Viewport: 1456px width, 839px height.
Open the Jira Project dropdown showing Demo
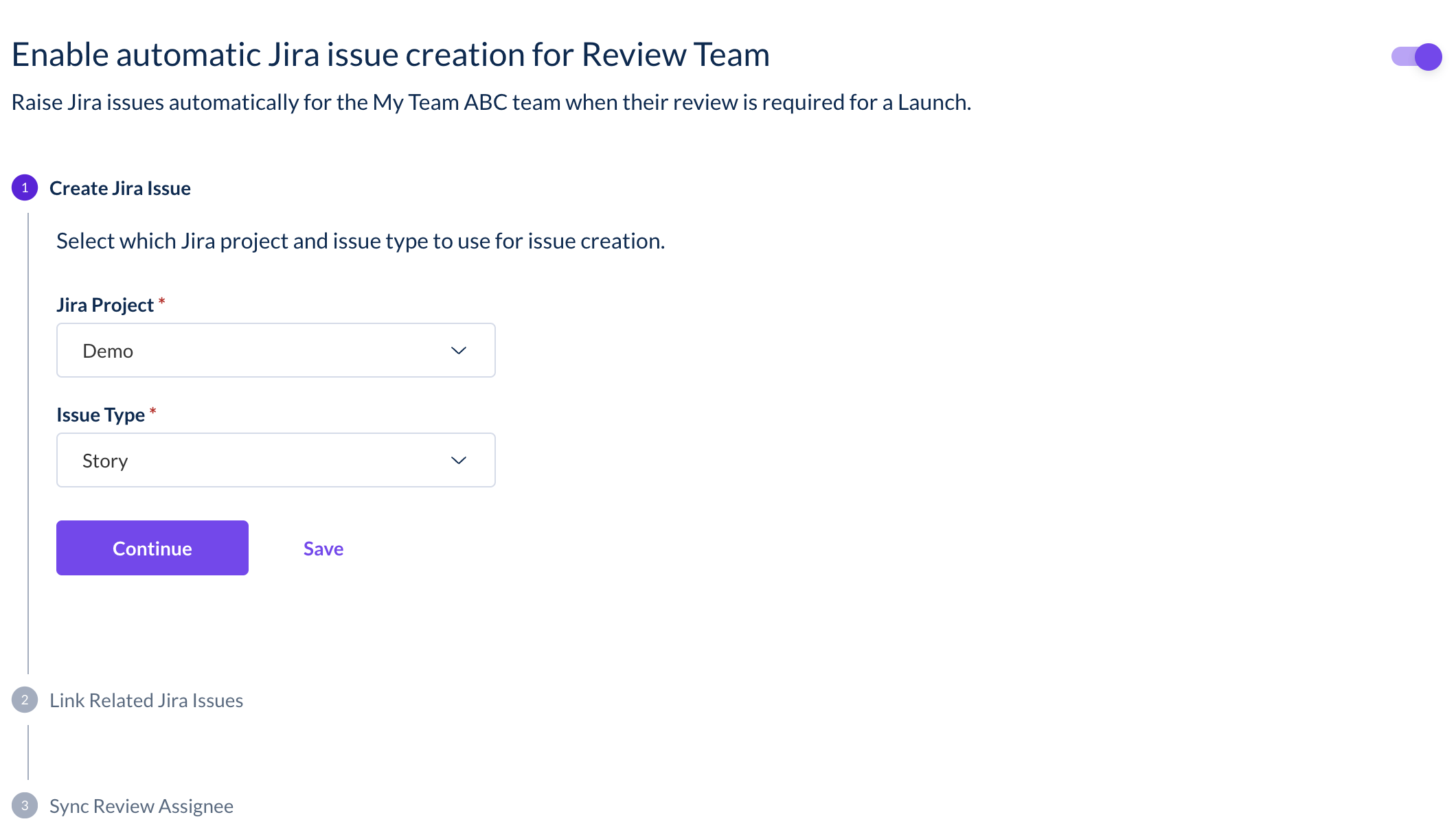(x=275, y=350)
